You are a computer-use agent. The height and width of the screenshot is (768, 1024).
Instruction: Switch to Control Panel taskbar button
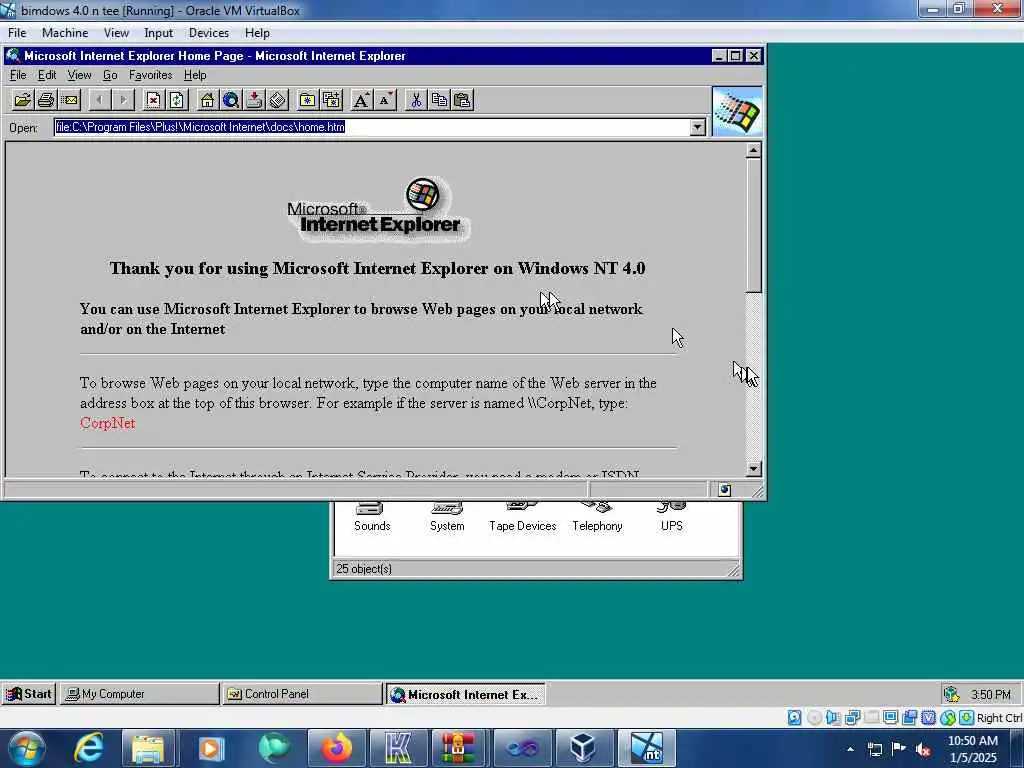[301, 694]
